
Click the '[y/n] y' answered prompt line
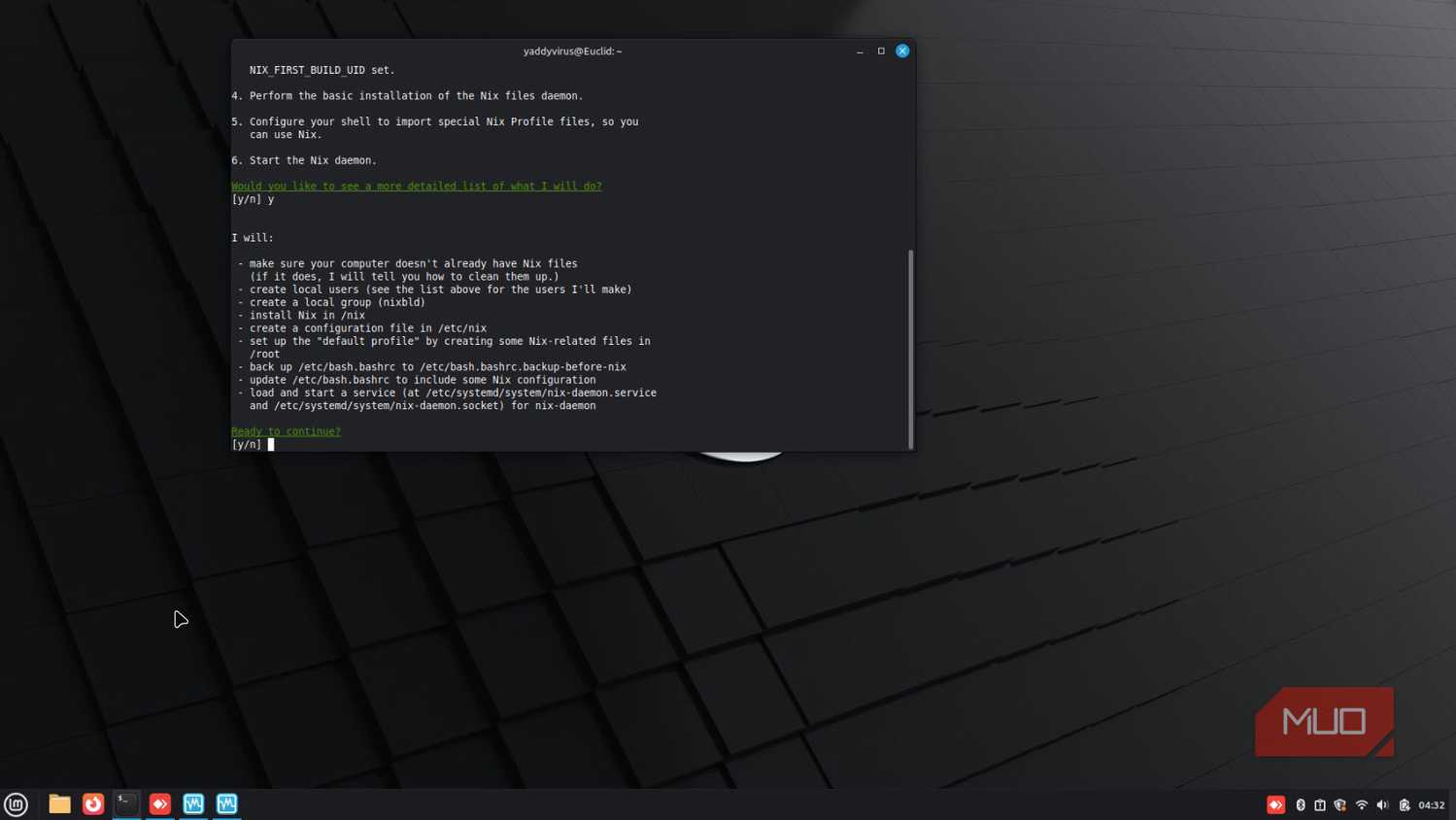tap(253, 199)
